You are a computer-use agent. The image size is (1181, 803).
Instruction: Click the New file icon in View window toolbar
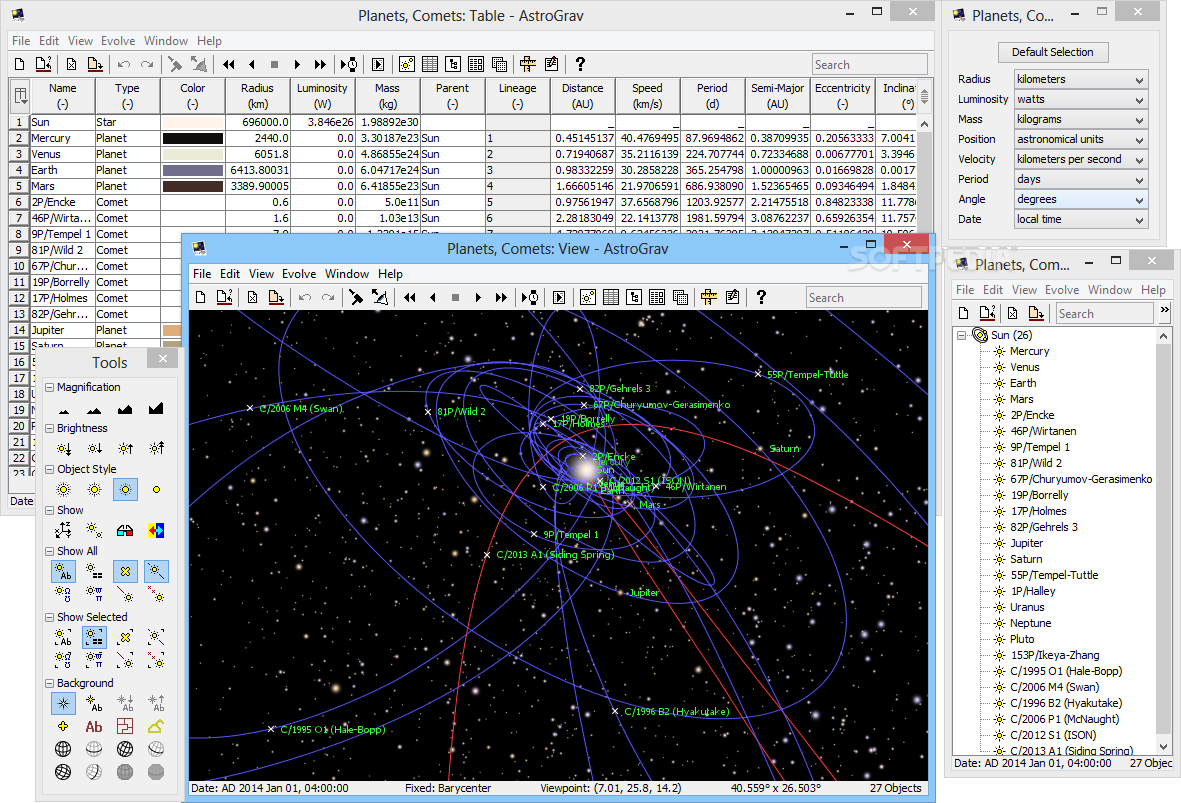pyautogui.click(x=200, y=298)
